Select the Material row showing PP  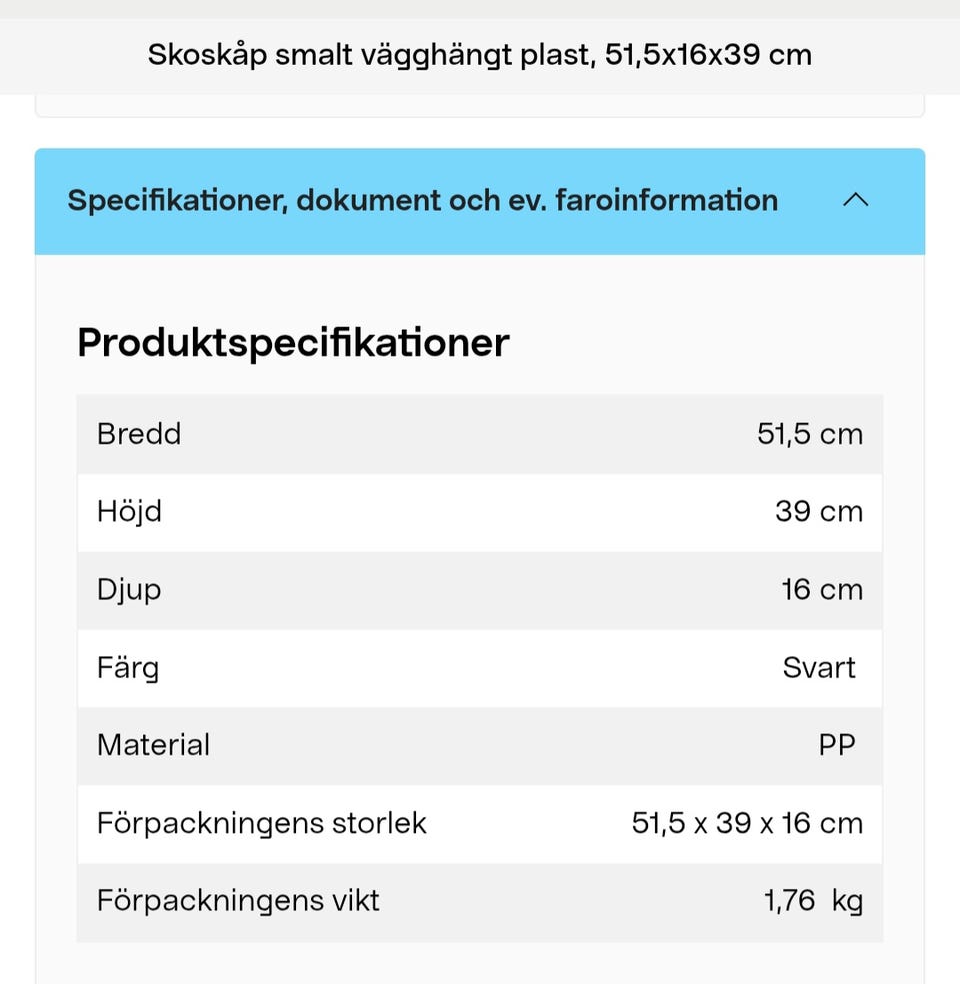click(x=480, y=746)
